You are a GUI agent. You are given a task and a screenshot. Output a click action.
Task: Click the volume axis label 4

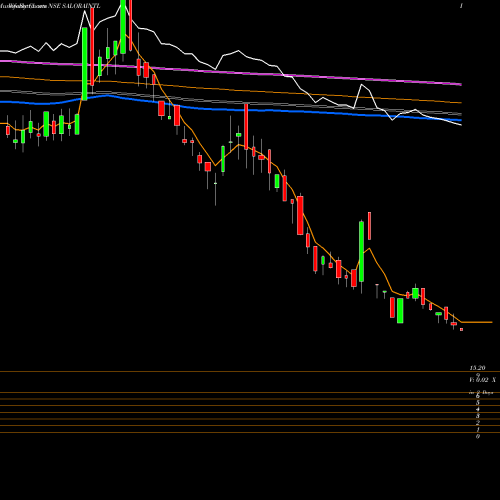click(x=478, y=409)
